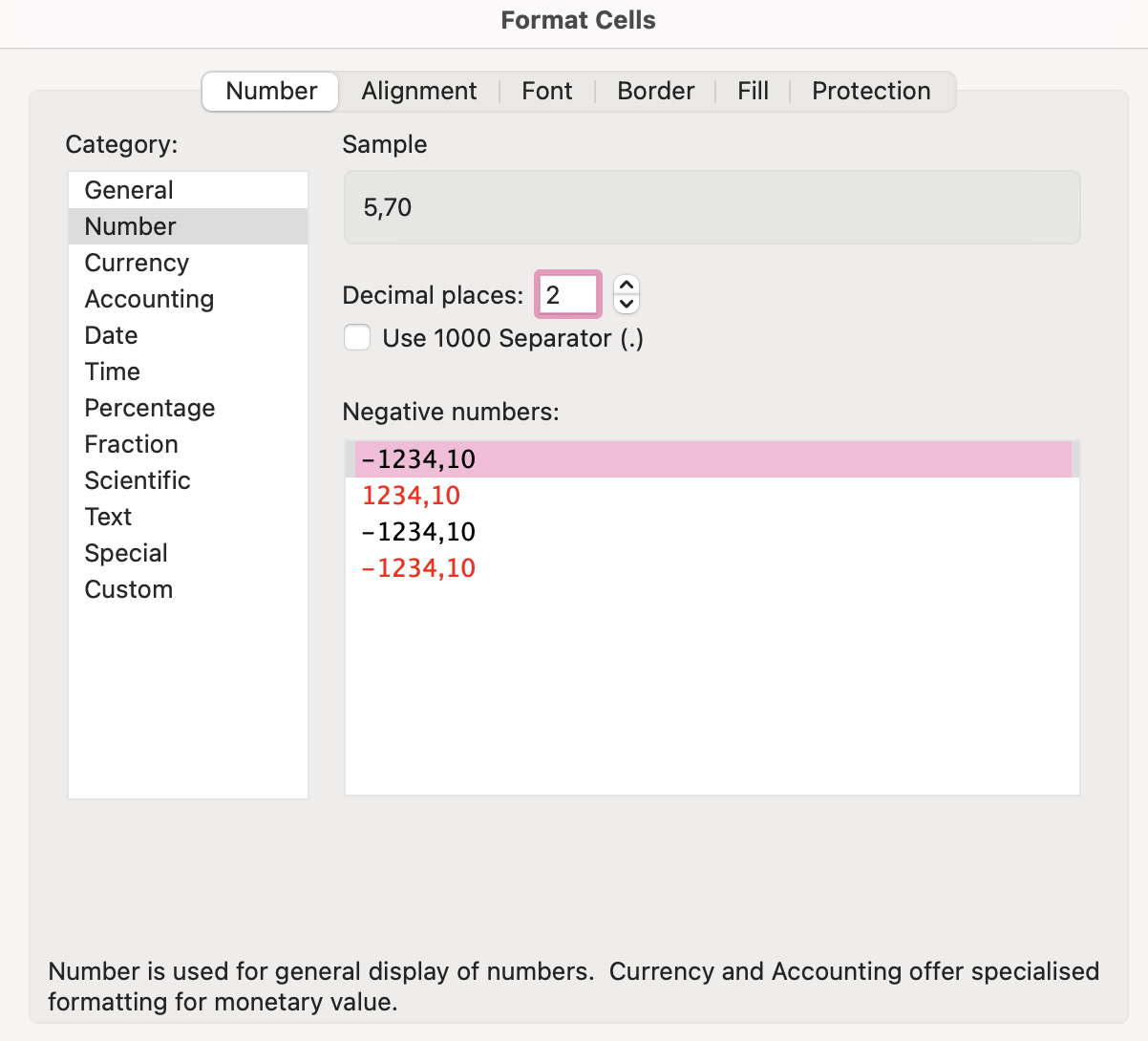Image resolution: width=1148 pixels, height=1041 pixels.
Task: Switch to the Border tab
Action: pos(655,92)
